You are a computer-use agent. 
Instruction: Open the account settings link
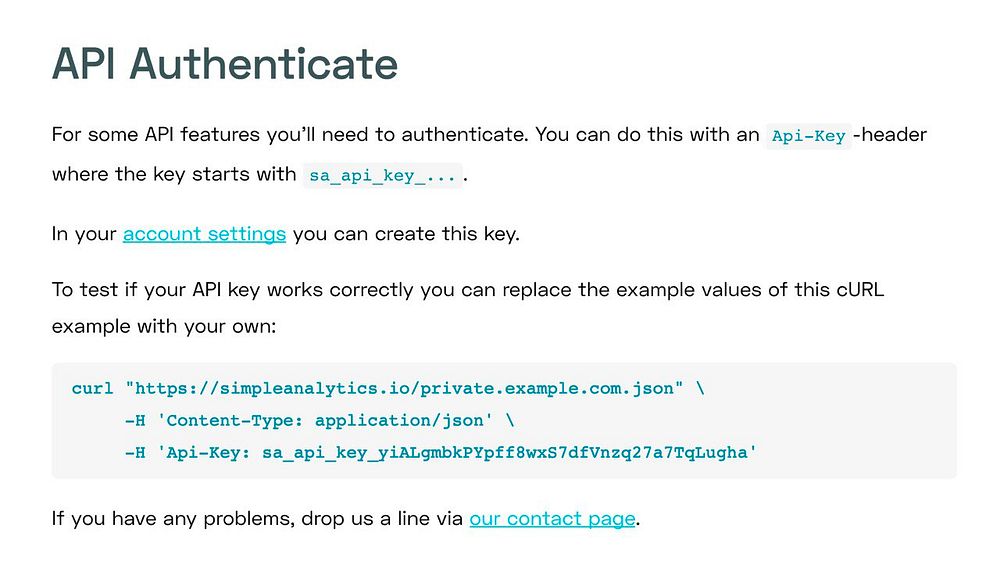204,234
